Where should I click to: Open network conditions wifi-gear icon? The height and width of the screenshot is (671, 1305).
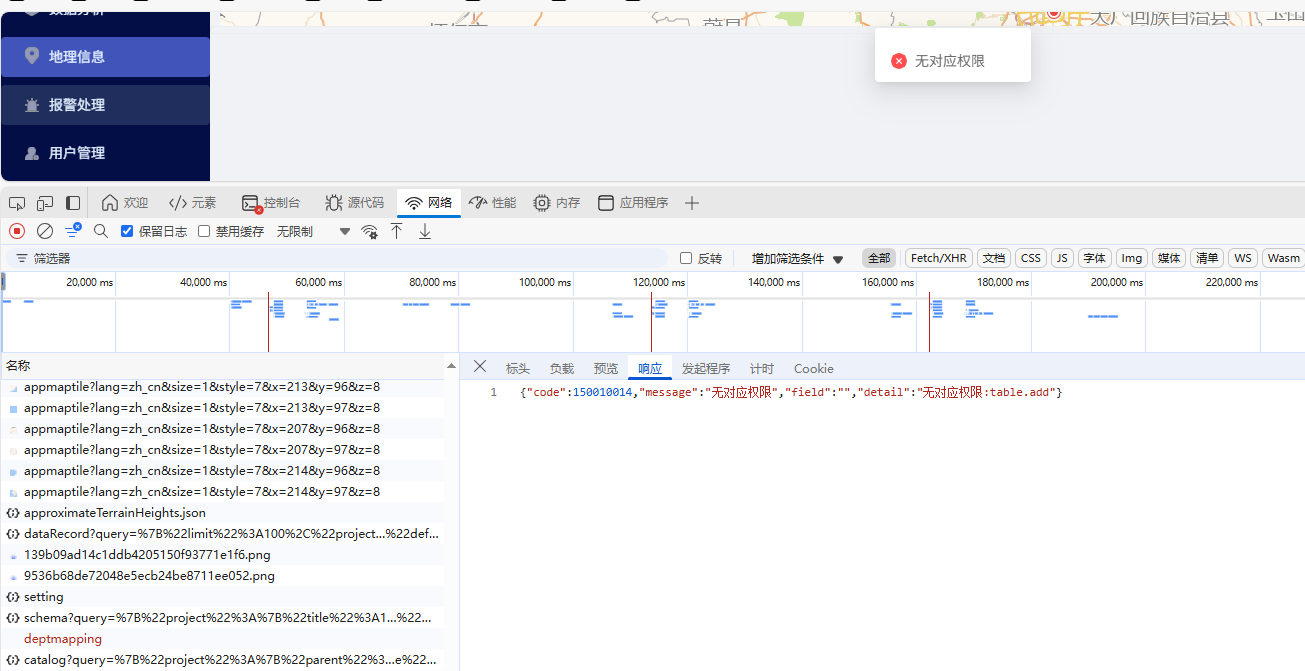coord(370,231)
